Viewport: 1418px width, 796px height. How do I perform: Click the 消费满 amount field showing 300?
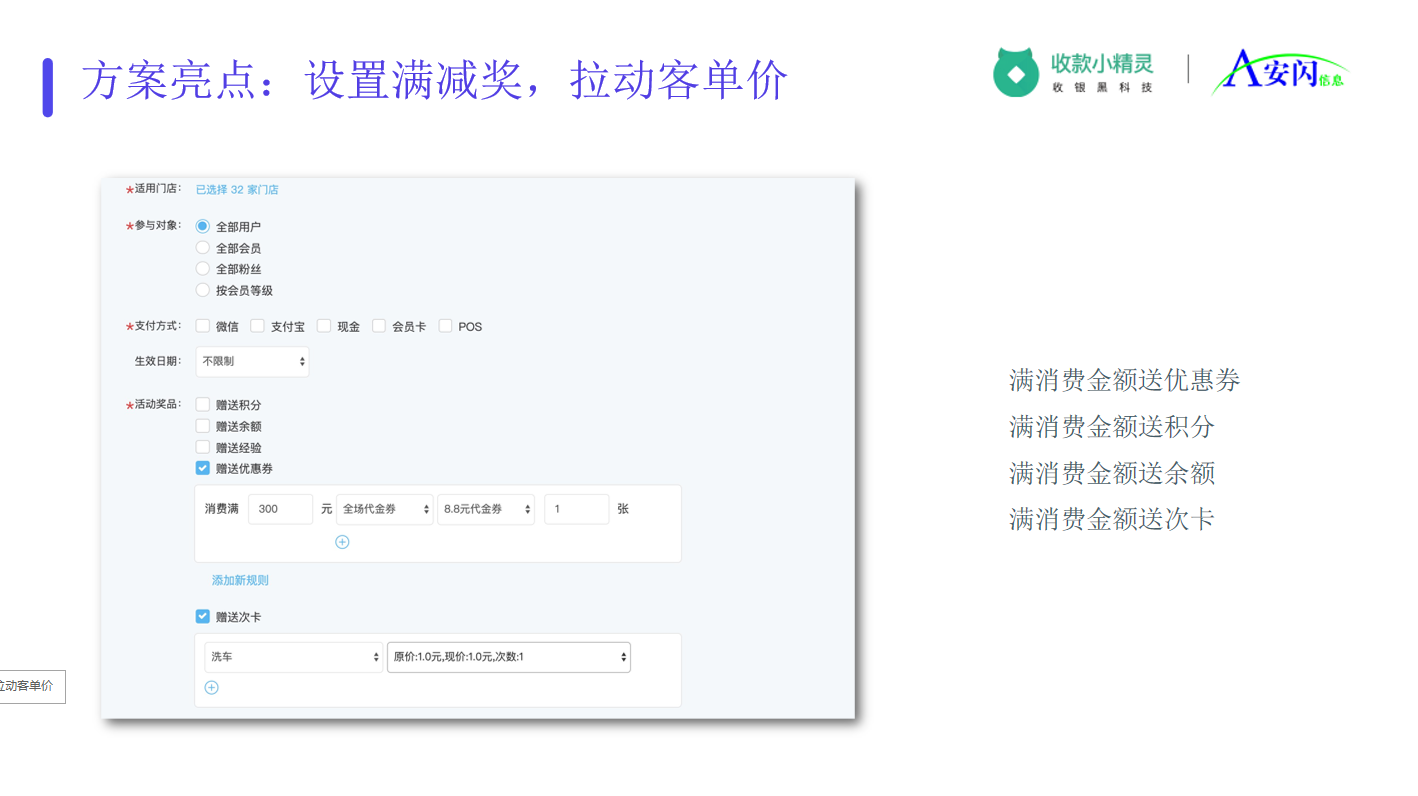pyautogui.click(x=281, y=509)
